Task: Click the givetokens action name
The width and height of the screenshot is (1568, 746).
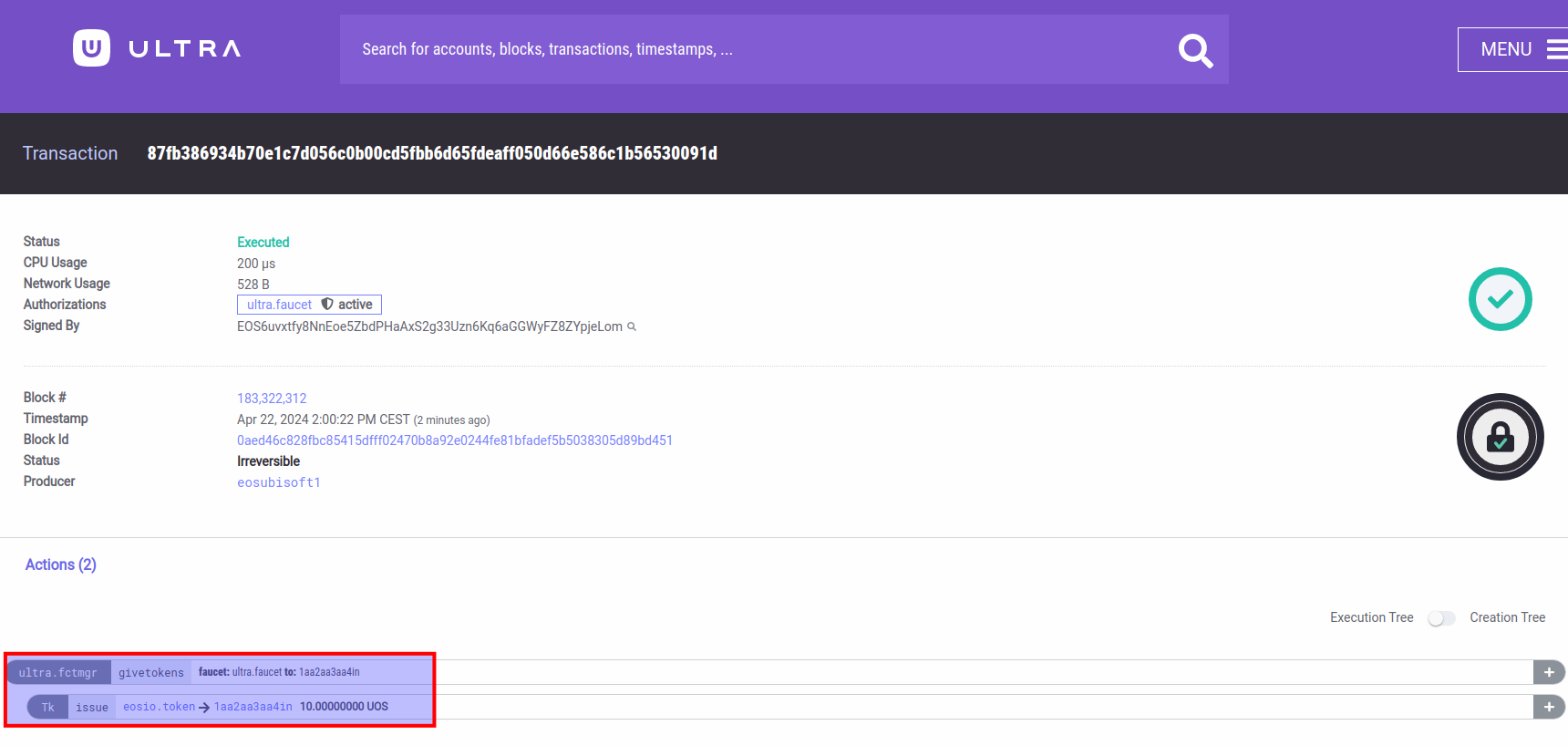Action: (151, 673)
